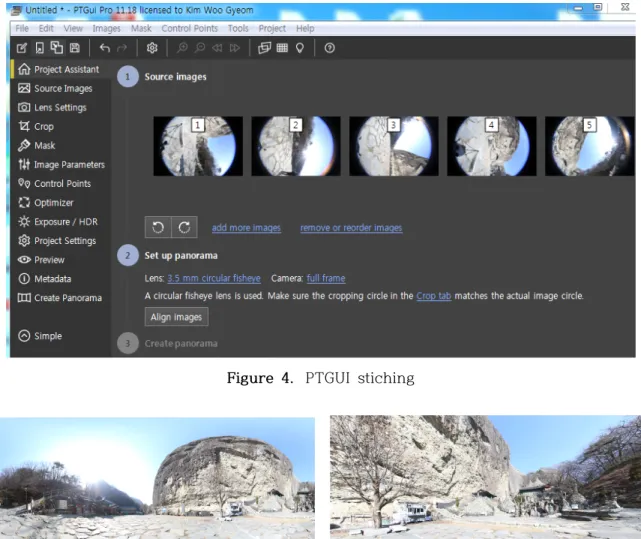Click the Zoom Out magnifier icon
The width and height of the screenshot is (641, 539).
(200, 48)
